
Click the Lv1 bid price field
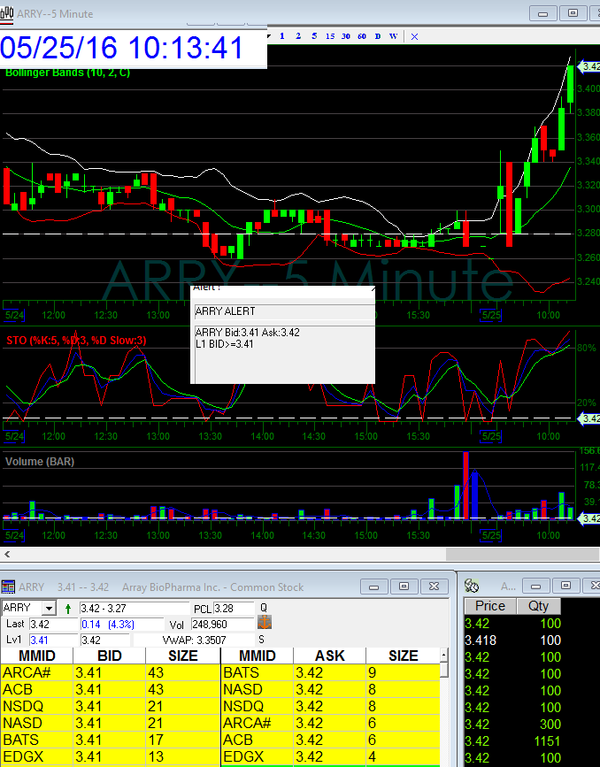click(51, 639)
